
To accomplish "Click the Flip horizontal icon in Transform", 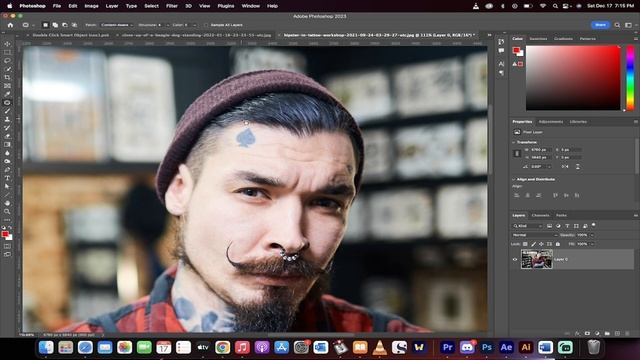I will pos(565,167).
